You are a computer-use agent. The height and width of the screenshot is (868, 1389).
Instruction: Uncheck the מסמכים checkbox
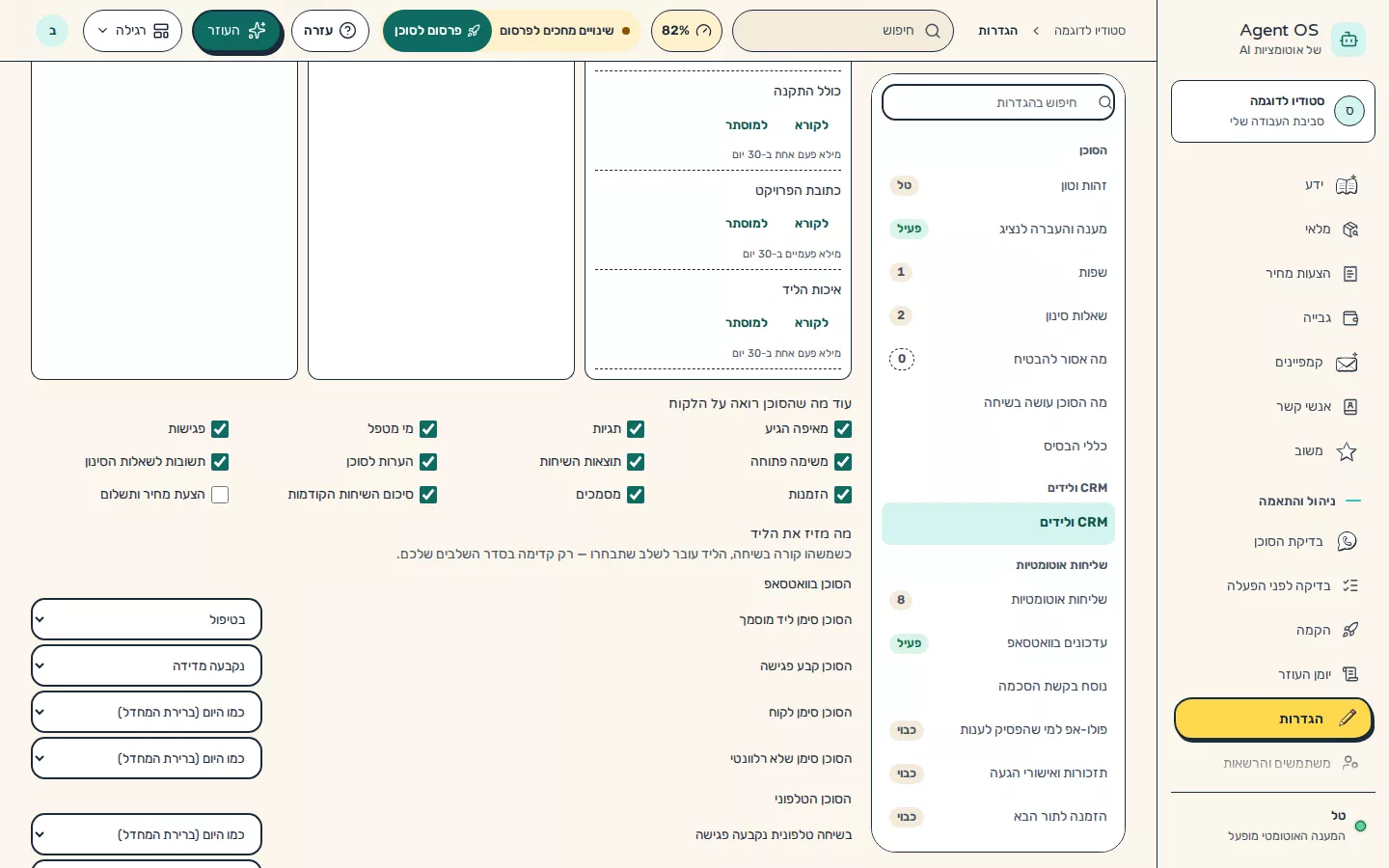click(636, 495)
